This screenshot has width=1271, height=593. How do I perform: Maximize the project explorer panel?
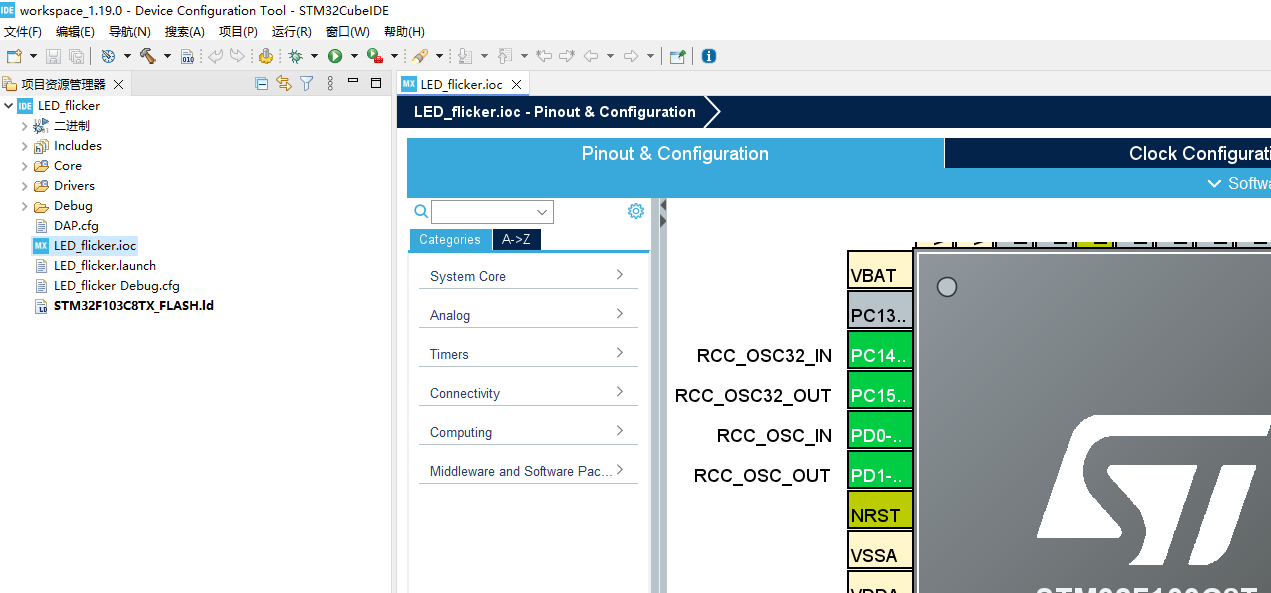coord(376,83)
